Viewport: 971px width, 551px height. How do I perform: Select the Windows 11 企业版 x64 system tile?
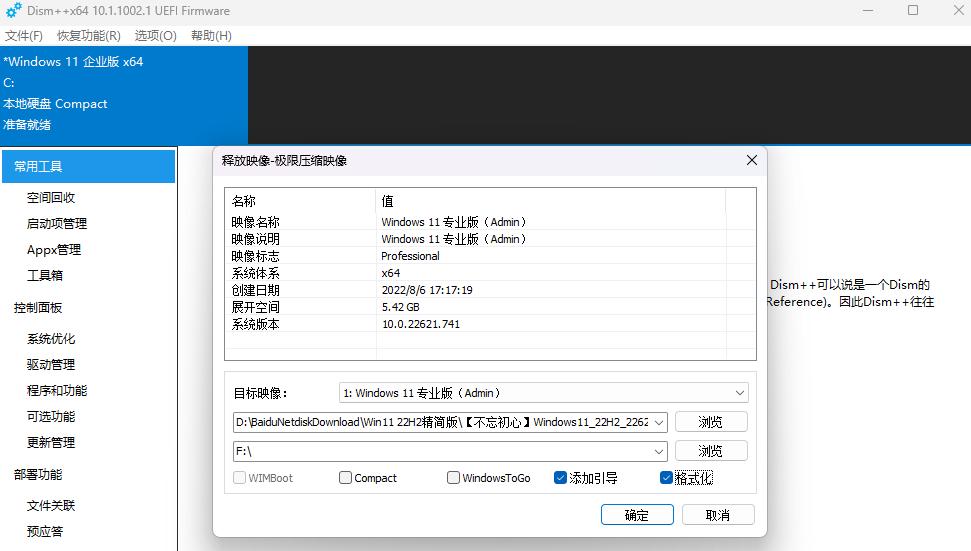pos(124,95)
